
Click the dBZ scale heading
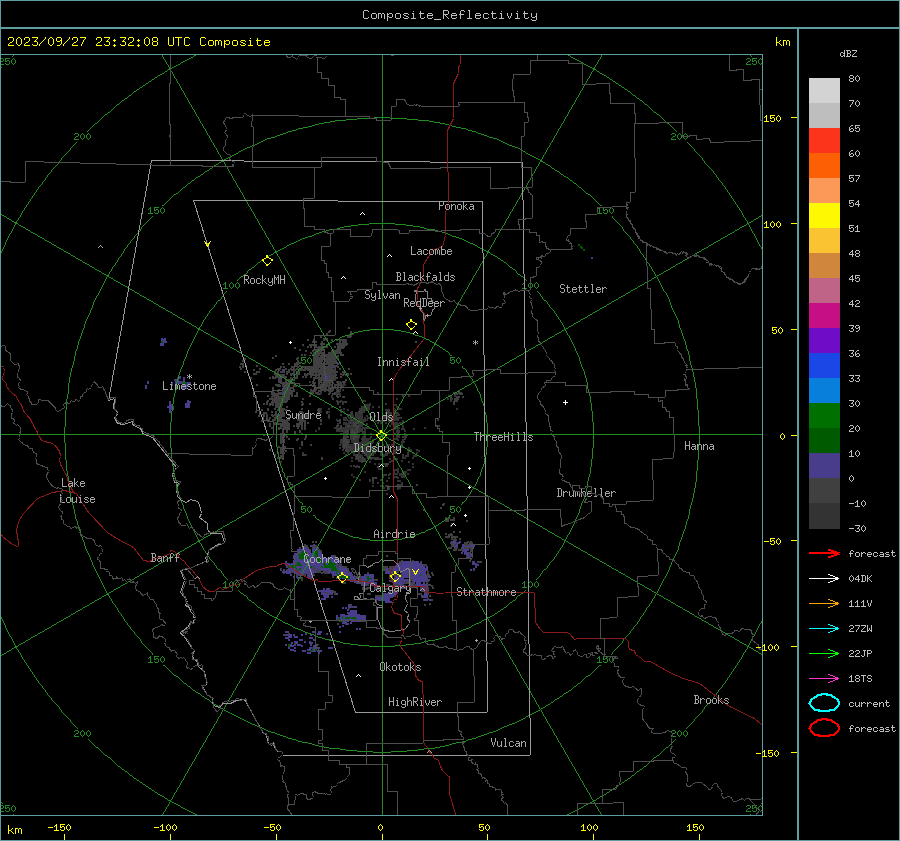(848, 54)
